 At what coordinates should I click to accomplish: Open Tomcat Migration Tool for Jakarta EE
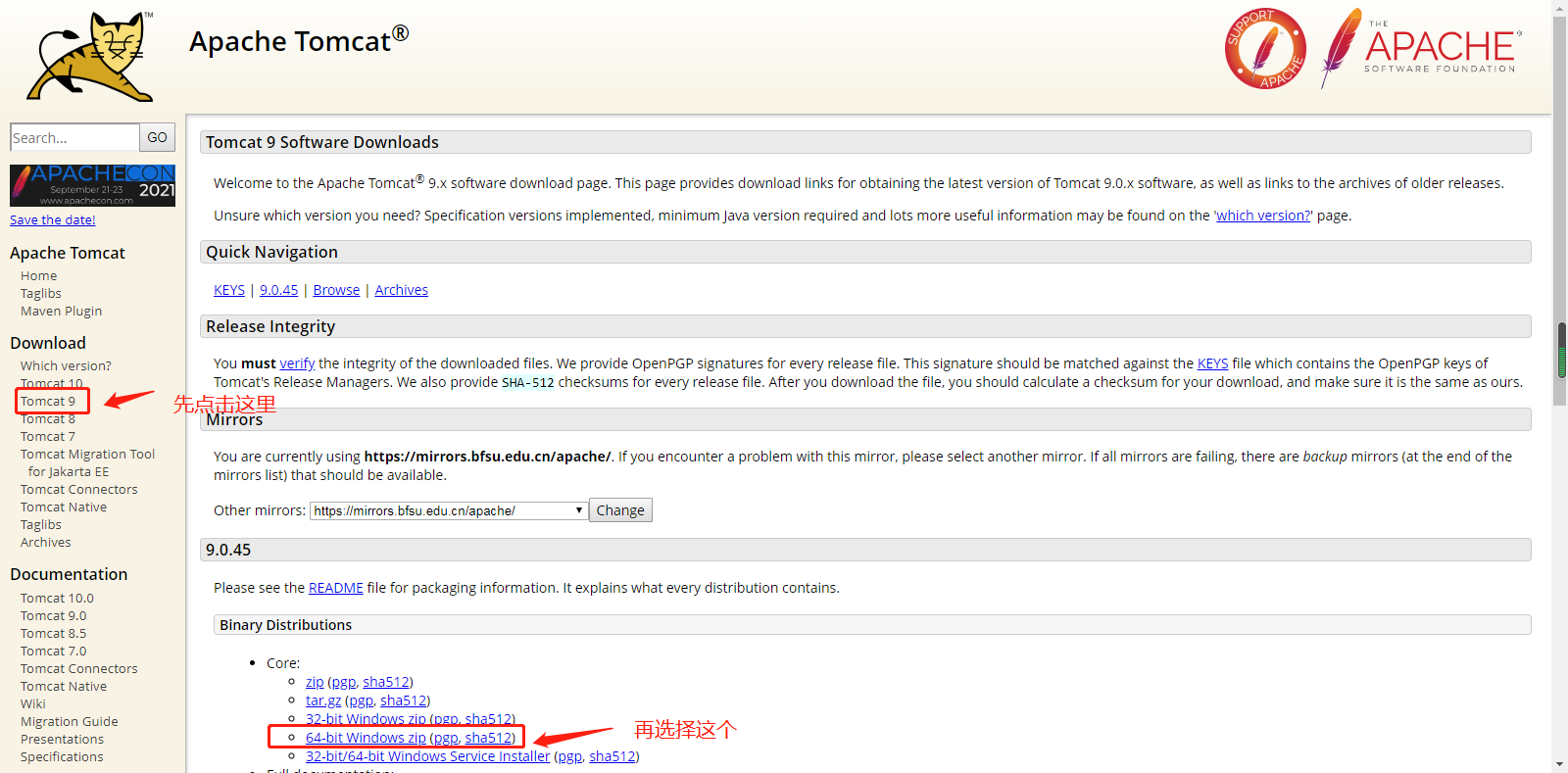(x=87, y=463)
